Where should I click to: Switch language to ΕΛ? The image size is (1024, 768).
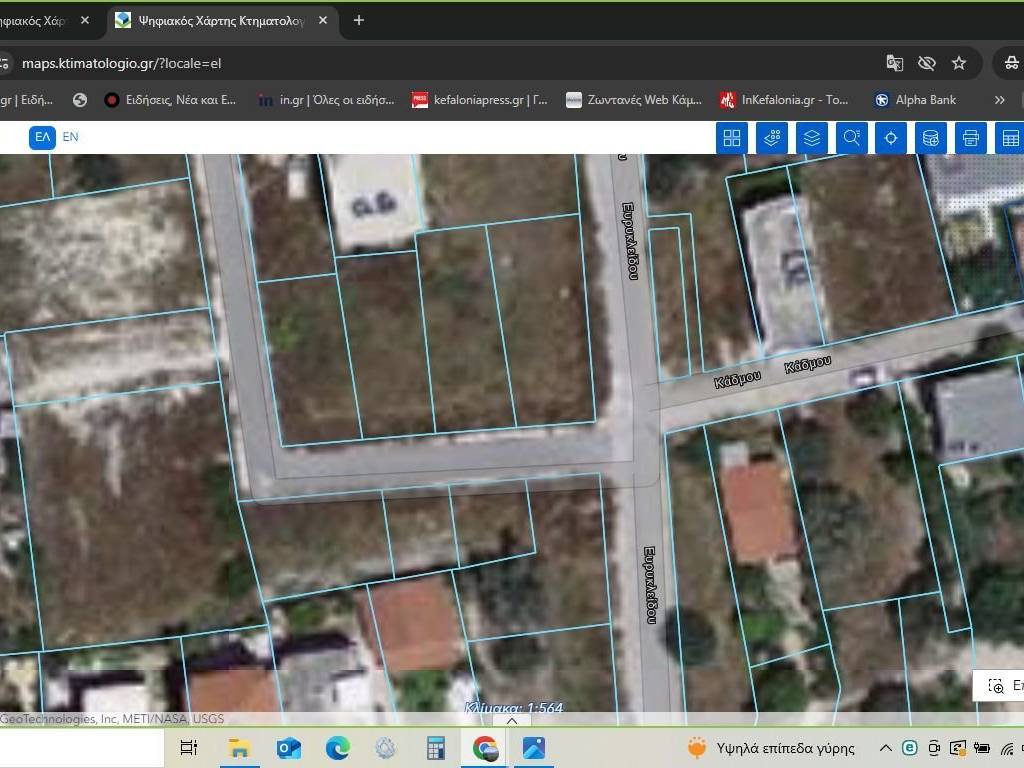(x=42, y=137)
